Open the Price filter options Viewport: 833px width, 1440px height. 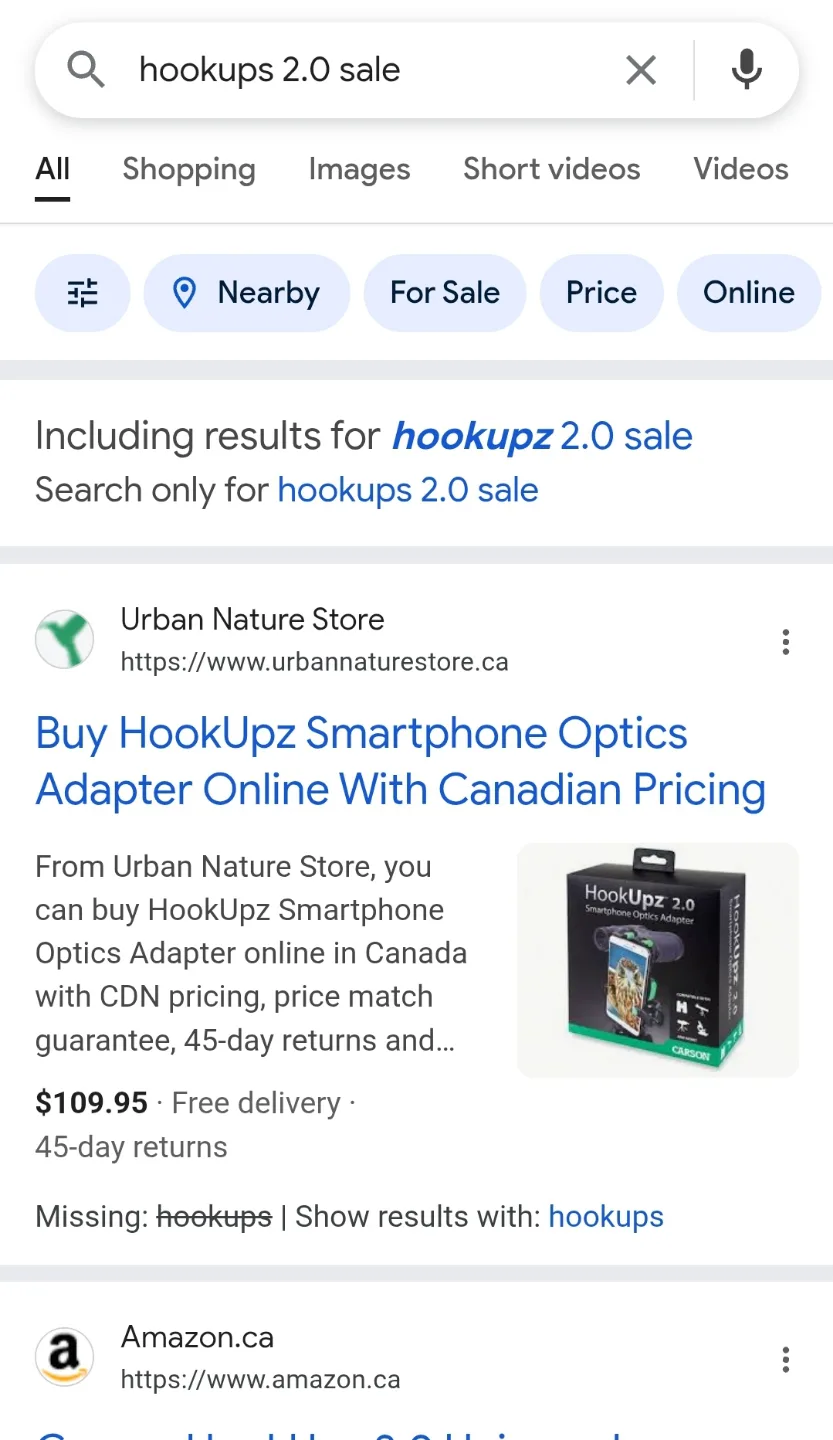tap(601, 292)
